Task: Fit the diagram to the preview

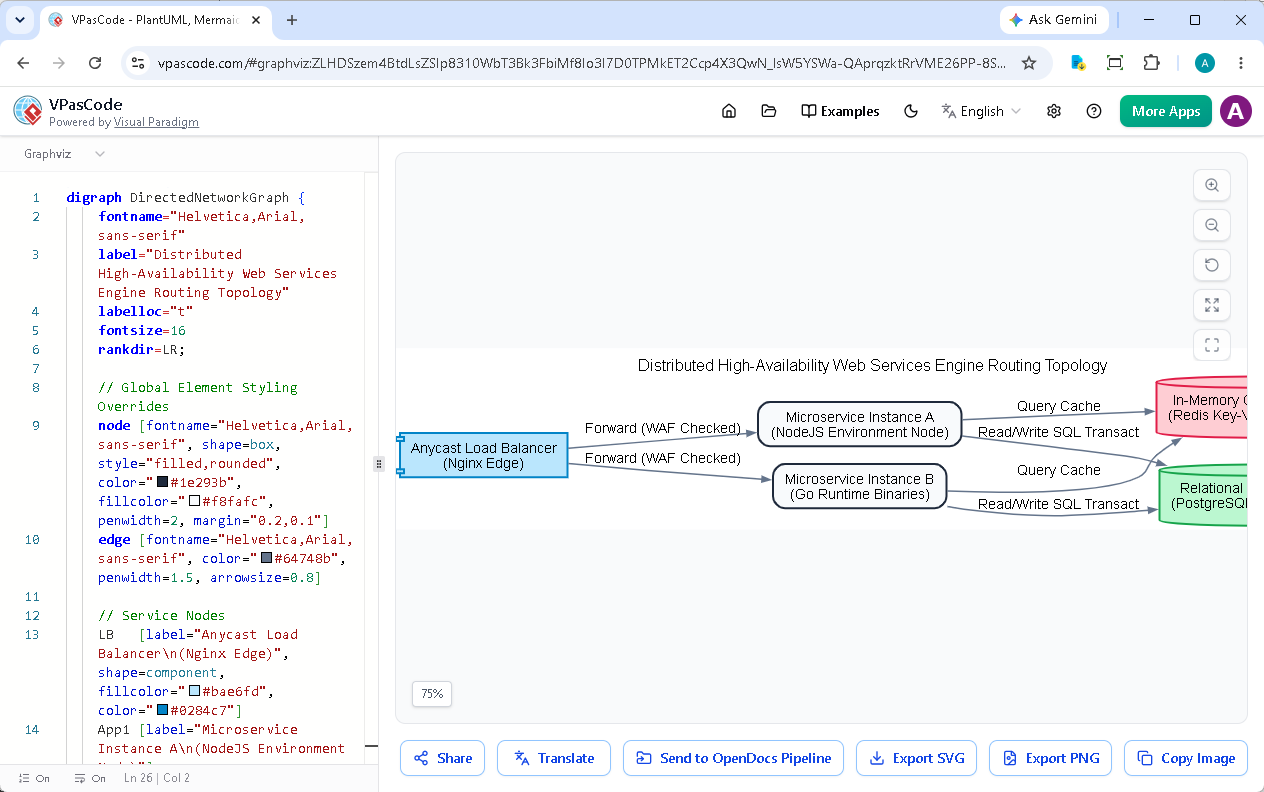Action: pyautogui.click(x=1212, y=305)
